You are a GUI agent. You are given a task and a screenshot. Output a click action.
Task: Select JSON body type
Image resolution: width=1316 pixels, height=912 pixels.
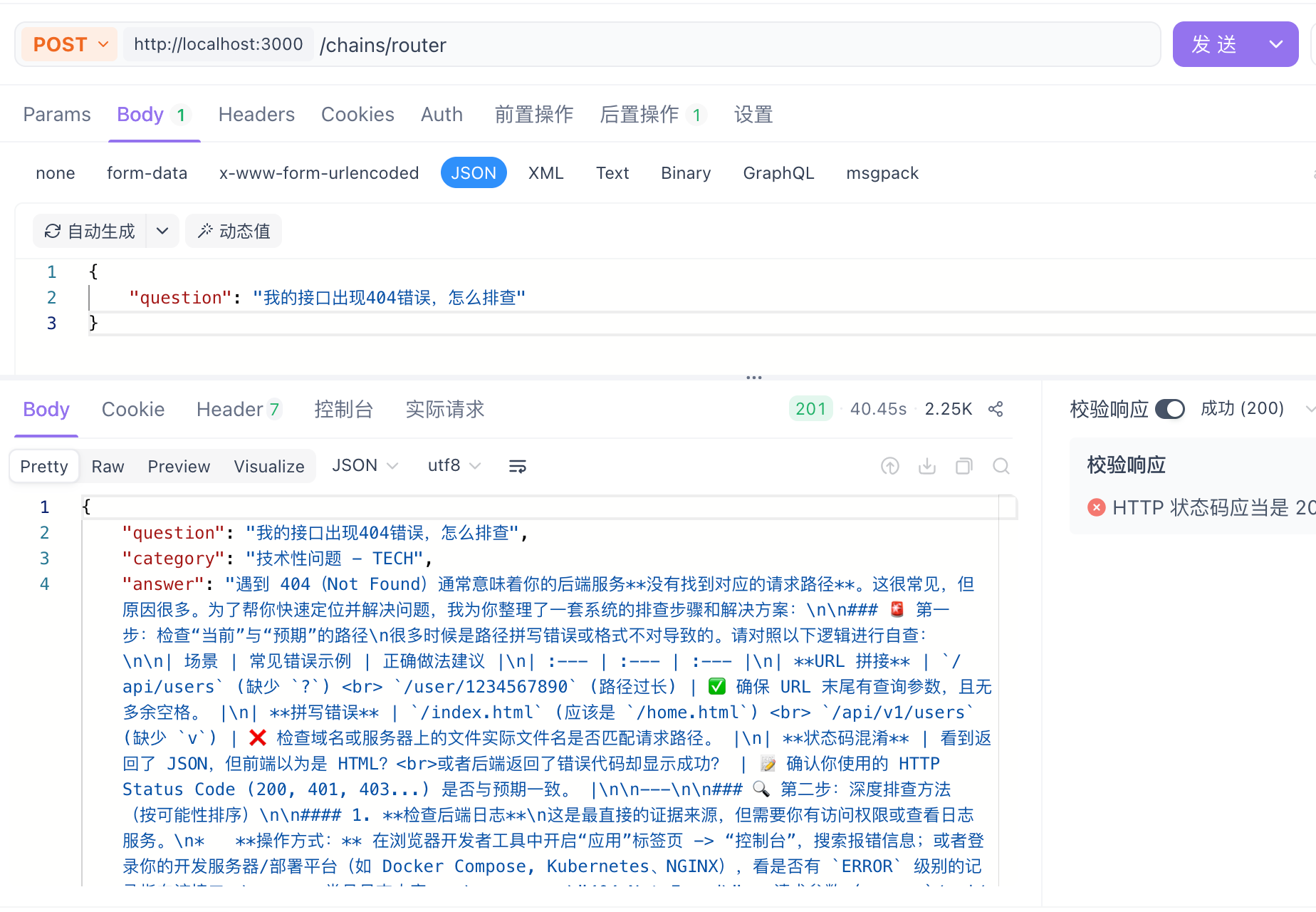[x=474, y=173]
